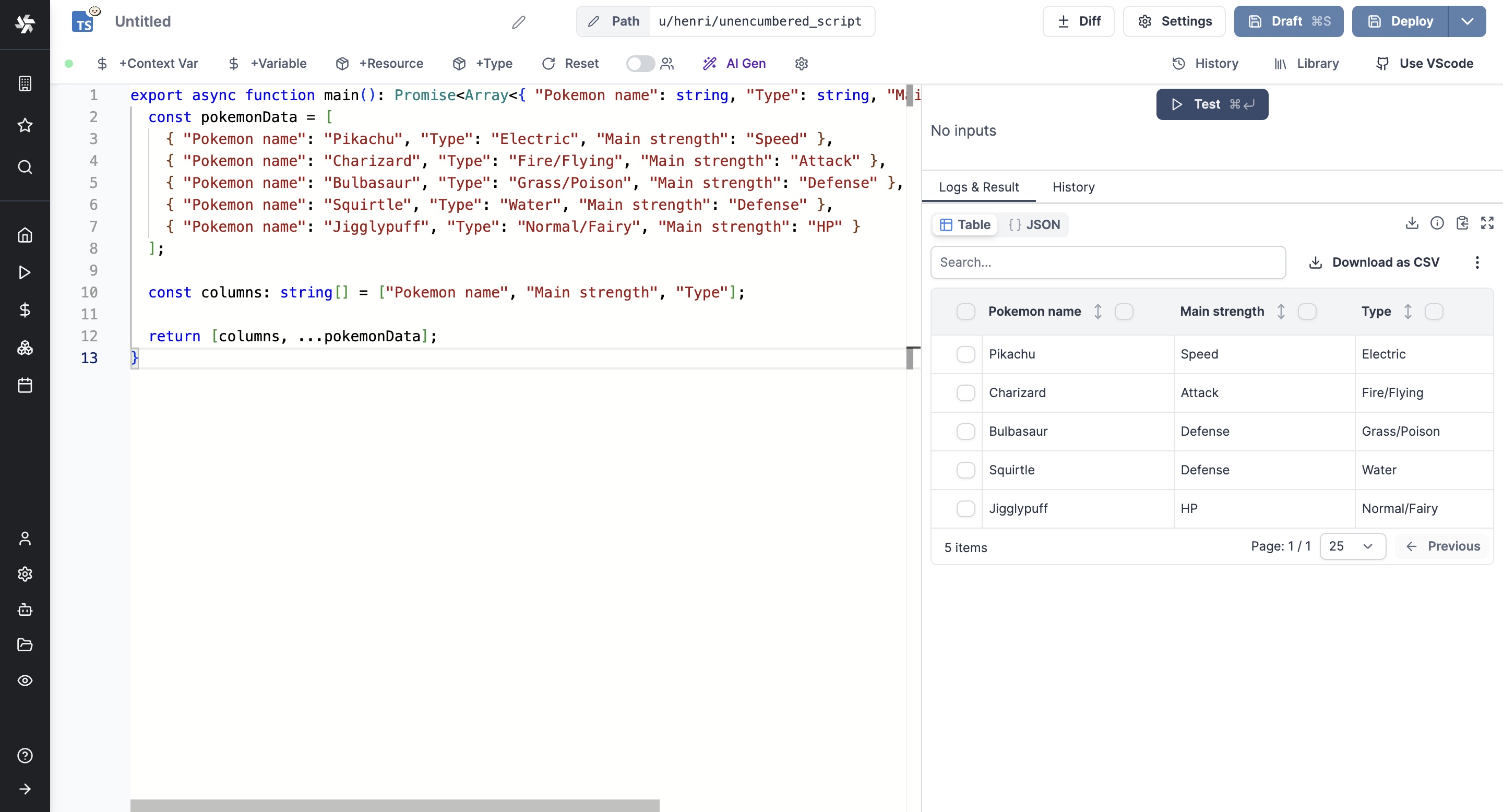Click the Reset button in toolbar
The image size is (1503, 812).
point(570,63)
